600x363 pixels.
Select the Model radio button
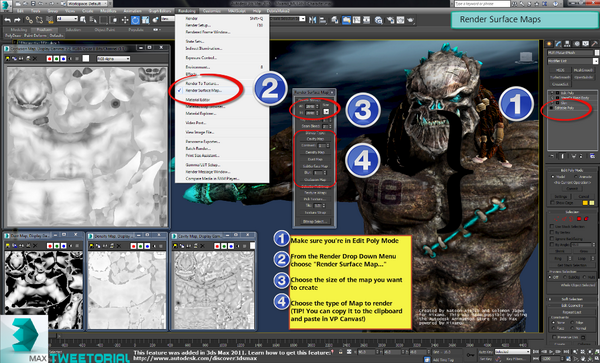(553, 177)
